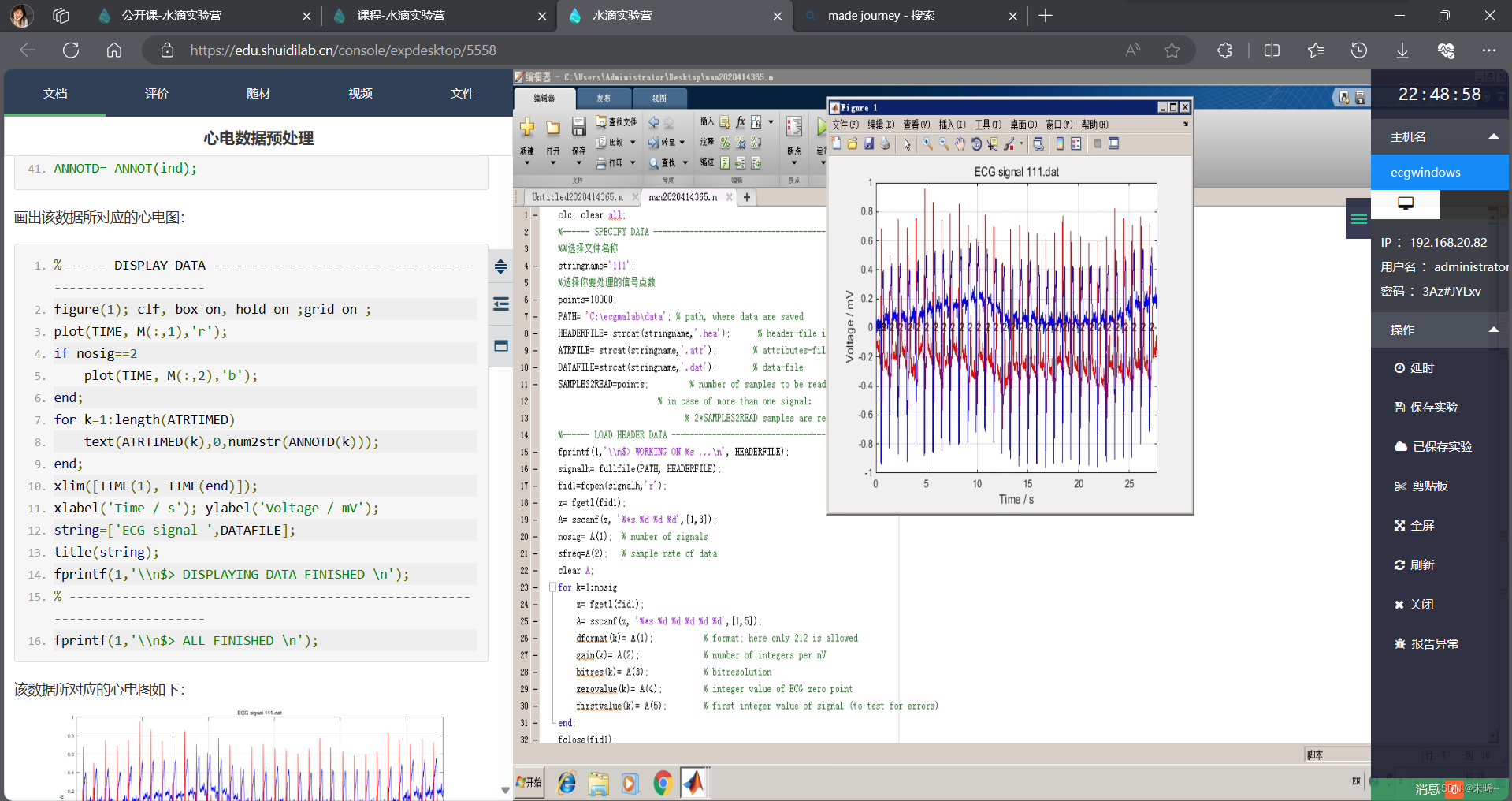This screenshot has height=801, width=1512.
Task: Open the Find (查找) dropdown arrow
Action: (x=685, y=163)
